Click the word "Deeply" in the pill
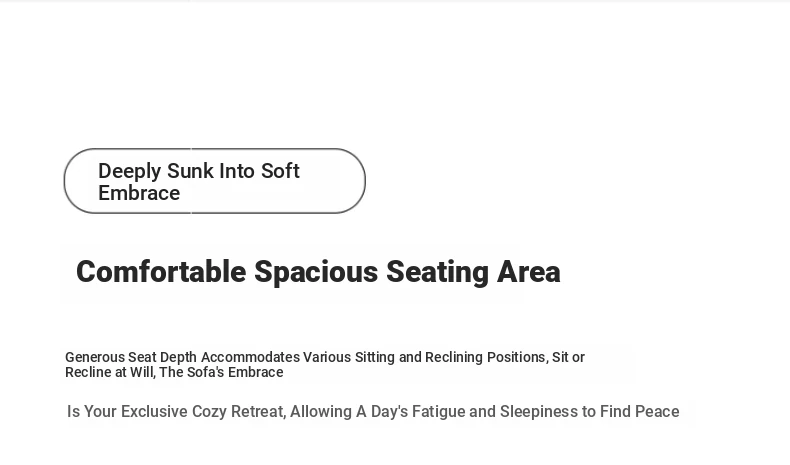The height and width of the screenshot is (465, 790). pos(130,172)
